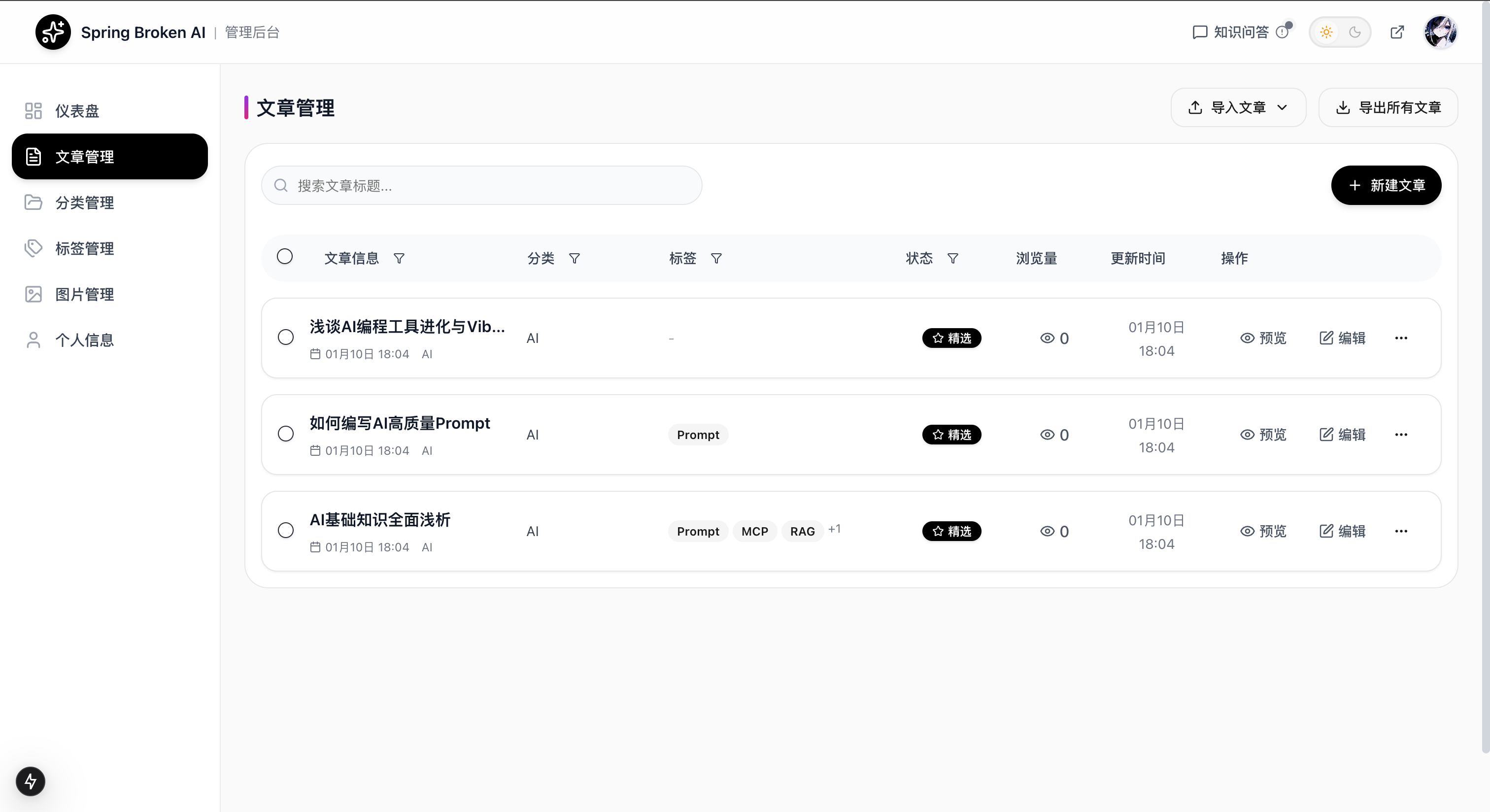
Task: Click 导出所有文章 to export articles
Action: click(x=1388, y=107)
